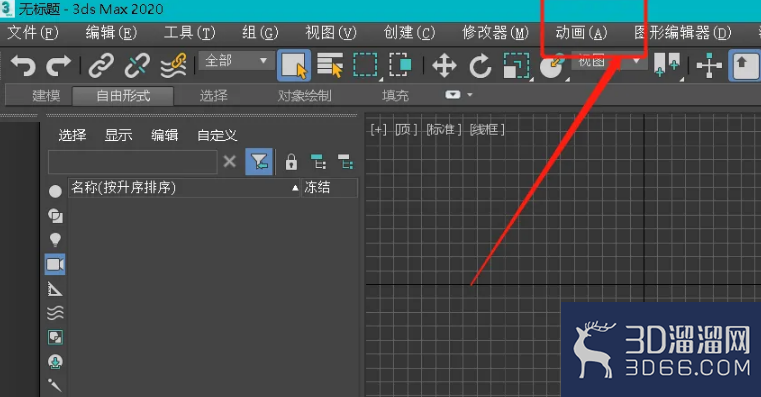This screenshot has width=761, height=397.
Task: Open the [顶] viewport view menu
Action: 406,130
